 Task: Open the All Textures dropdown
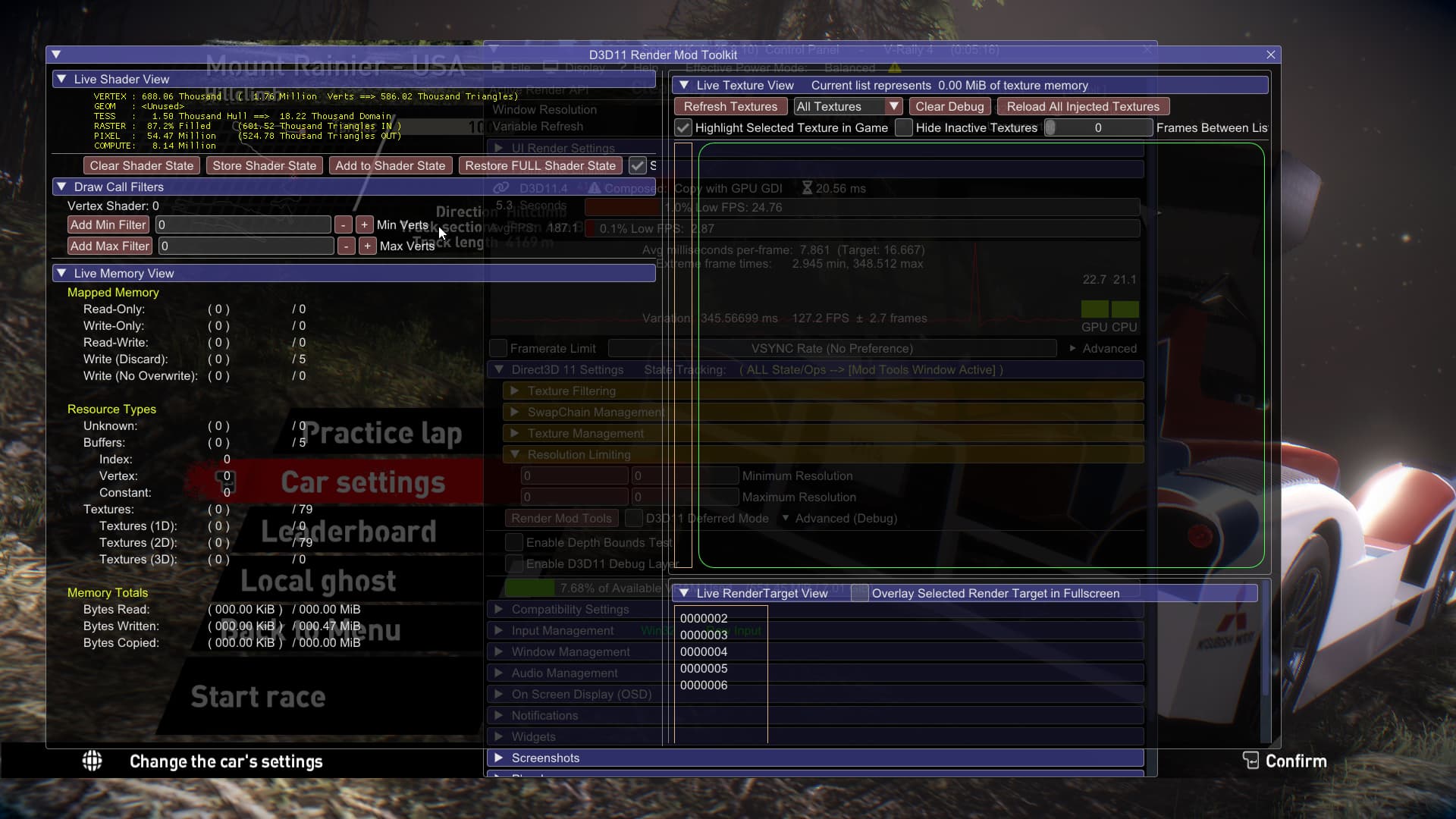[x=848, y=107]
